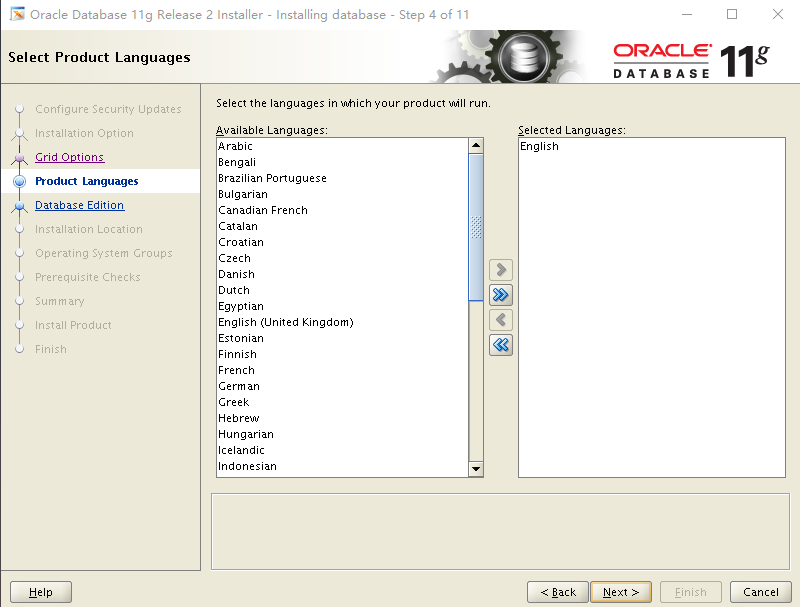Click the scroll down arrow of Available Languages
The image size is (800, 607).
tap(476, 469)
